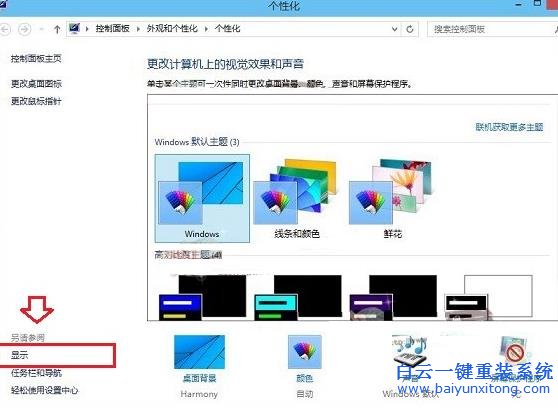The image size is (558, 414).
Task: Select the 线条和颜色 theme
Action: coord(296,198)
